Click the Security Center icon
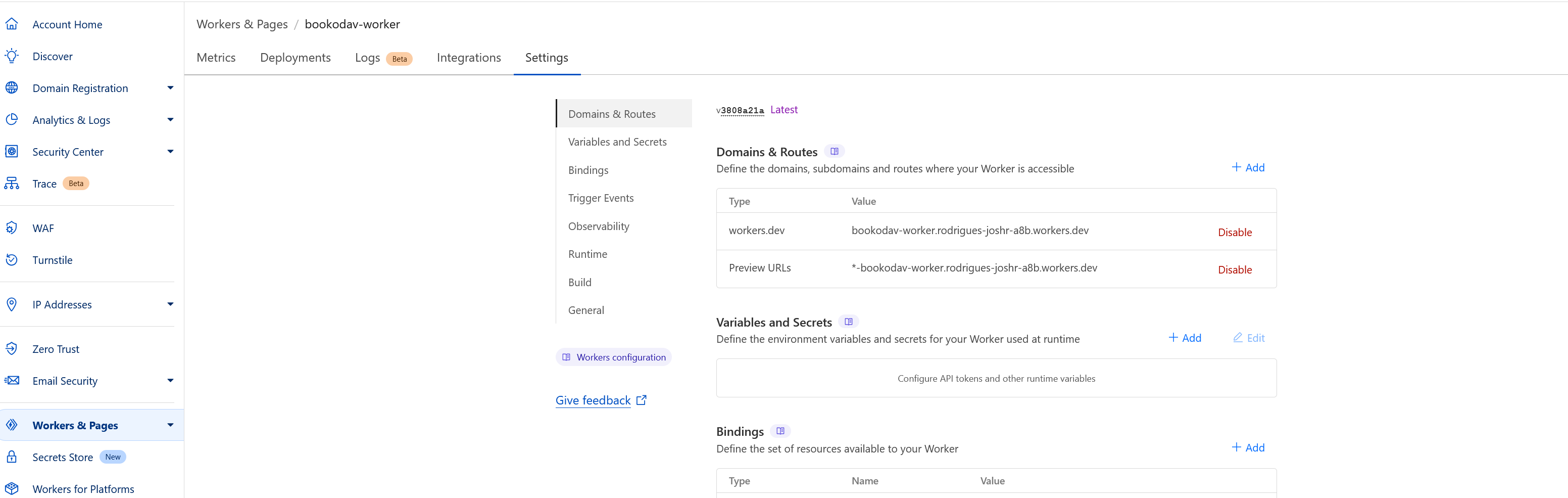Image resolution: width=1568 pixels, height=498 pixels. click(x=12, y=151)
